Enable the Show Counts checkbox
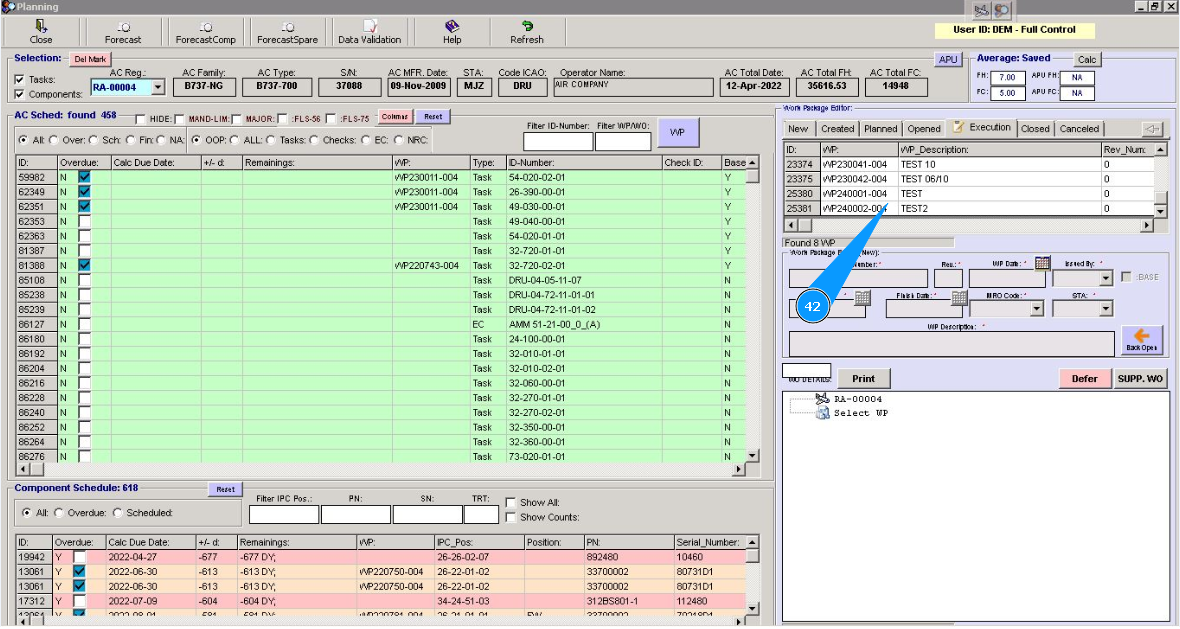This screenshot has width=1180, height=629. tap(511, 517)
